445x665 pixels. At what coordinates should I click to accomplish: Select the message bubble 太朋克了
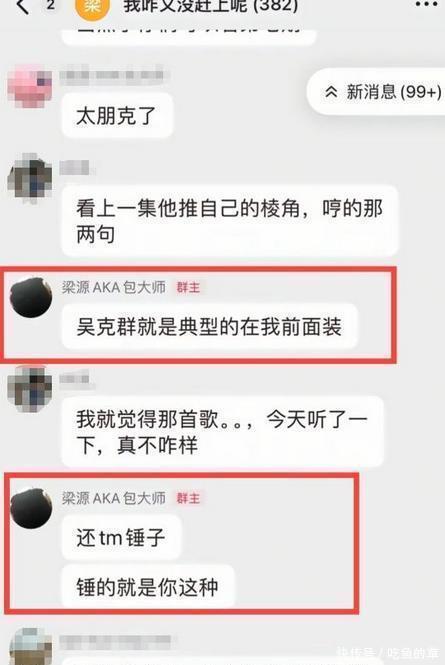[x=118, y=116]
